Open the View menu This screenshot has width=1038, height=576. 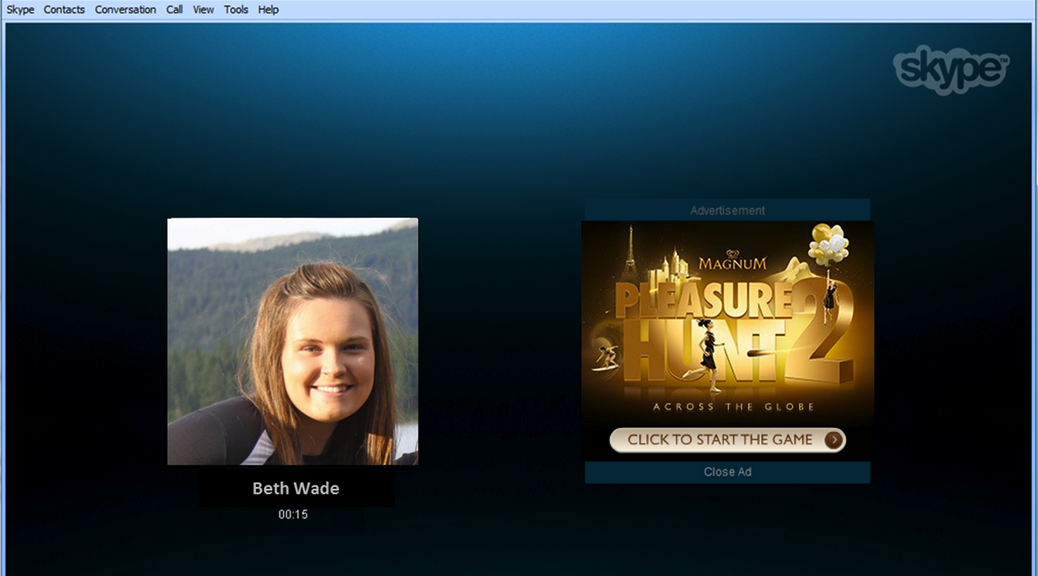[x=203, y=10]
